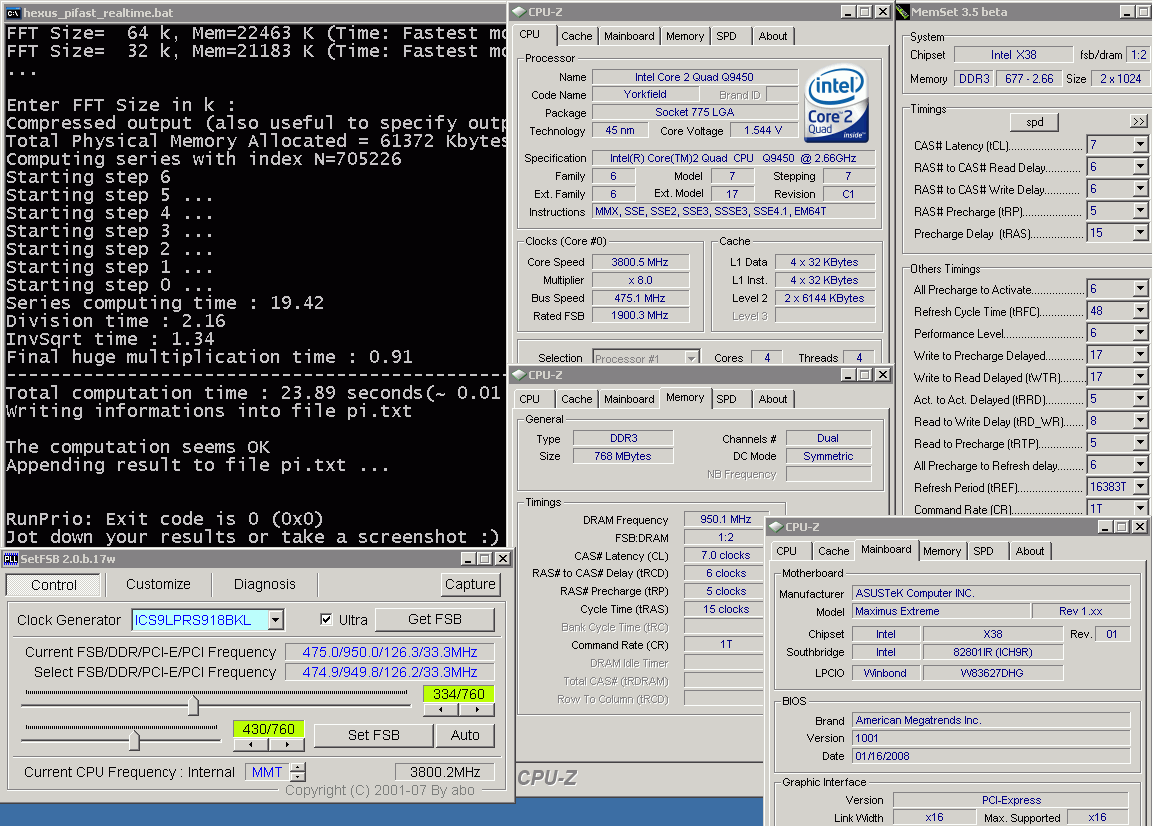Screen dimensions: 1153x826
Task: Open CPU tab in CPU-Z Memory timings window
Action: [x=529, y=399]
